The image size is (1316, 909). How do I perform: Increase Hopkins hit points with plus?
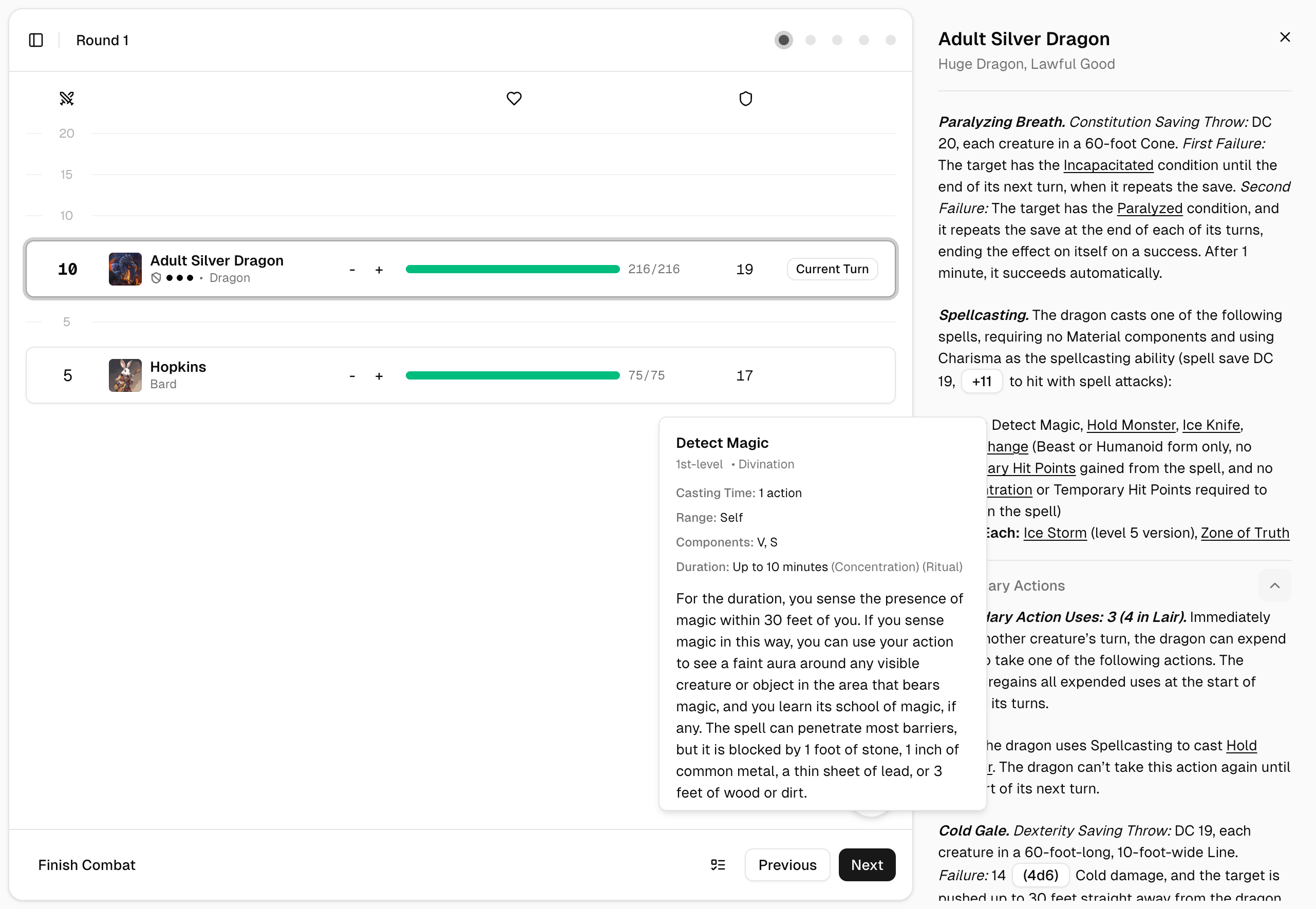point(379,376)
